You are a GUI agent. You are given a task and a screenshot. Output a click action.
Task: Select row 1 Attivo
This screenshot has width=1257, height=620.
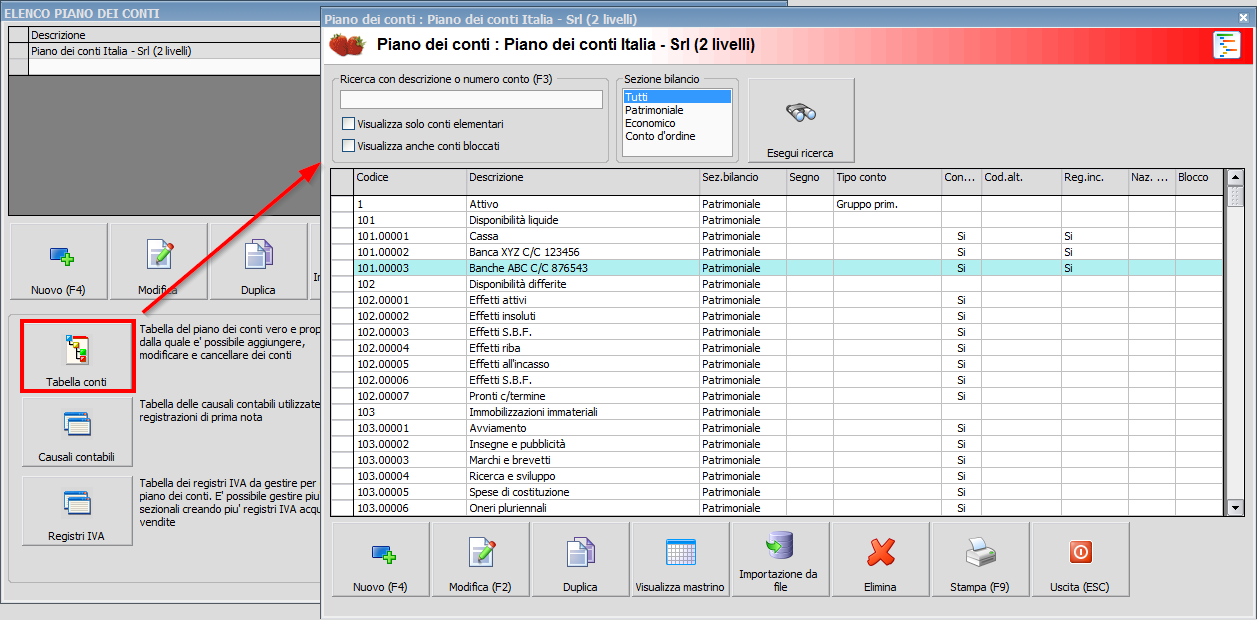coord(778,204)
